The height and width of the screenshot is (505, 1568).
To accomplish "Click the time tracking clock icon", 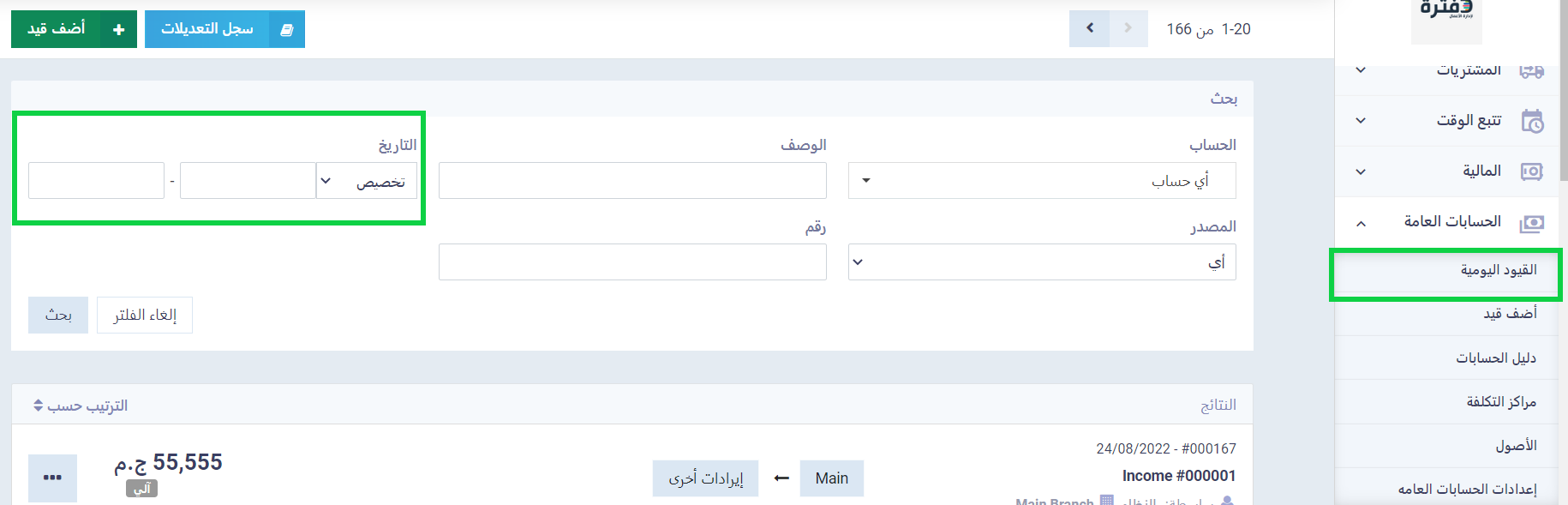I will point(1532,121).
